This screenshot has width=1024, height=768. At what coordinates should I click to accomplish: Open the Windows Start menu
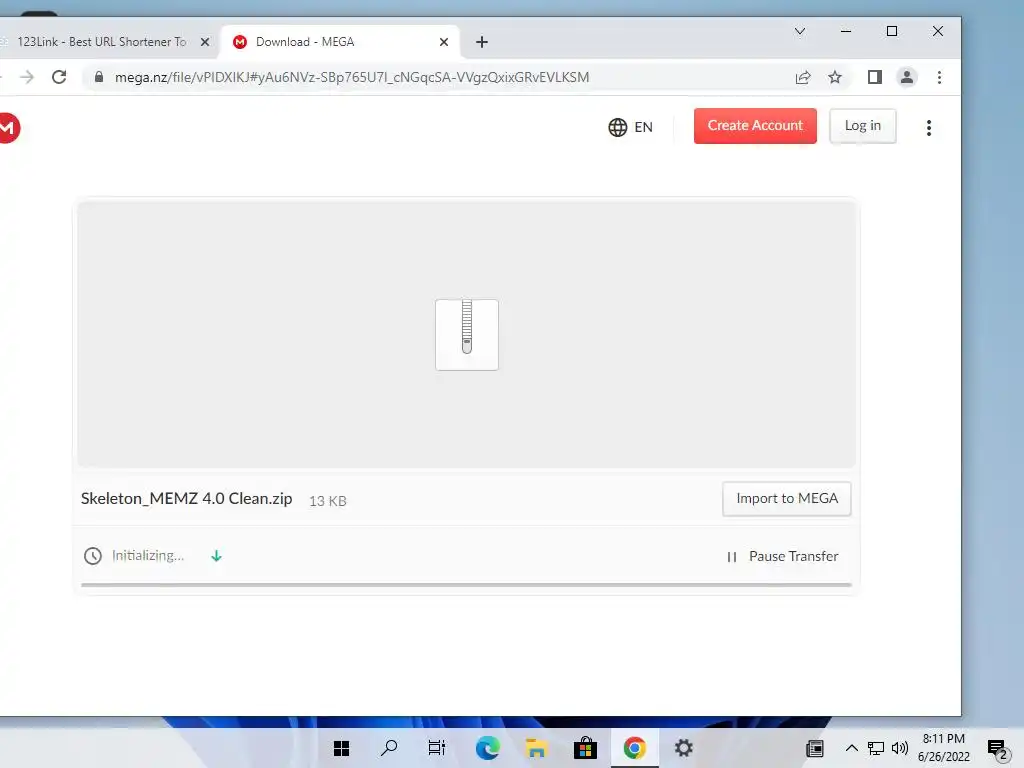point(341,748)
